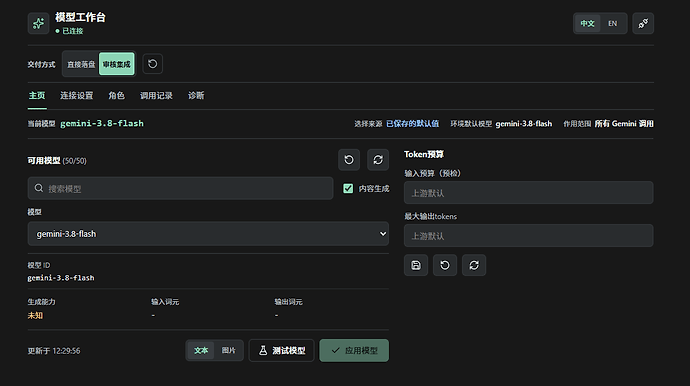The height and width of the screenshot is (386, 690).
Task: Click the 应用模型 button
Action: point(354,350)
